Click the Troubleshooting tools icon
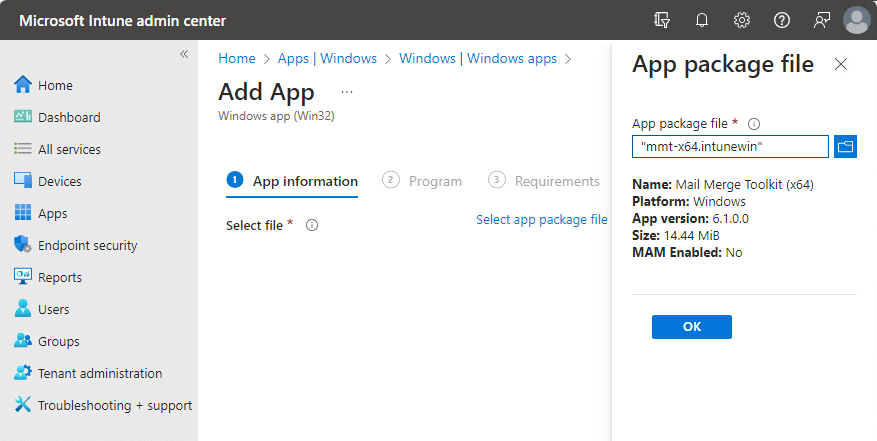This screenshot has height=441, width=877. tap(23, 405)
